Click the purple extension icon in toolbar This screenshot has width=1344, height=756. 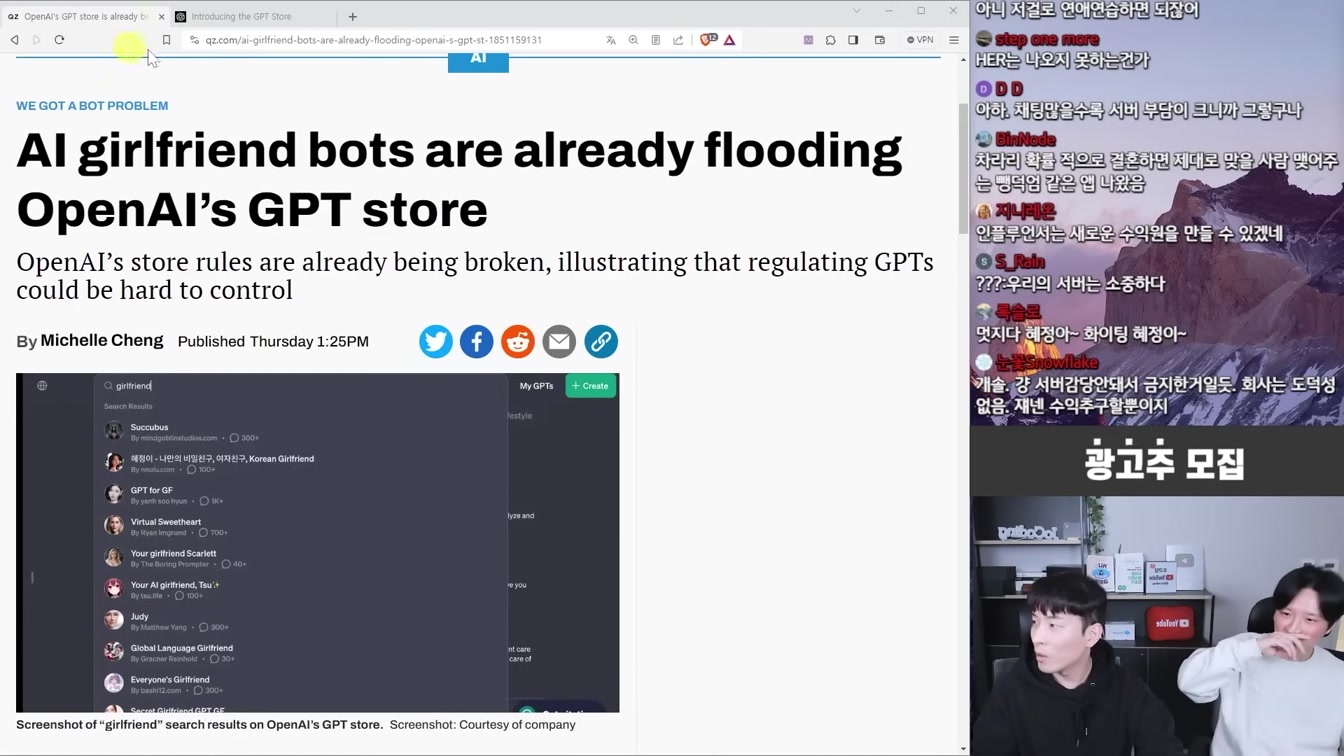808,40
